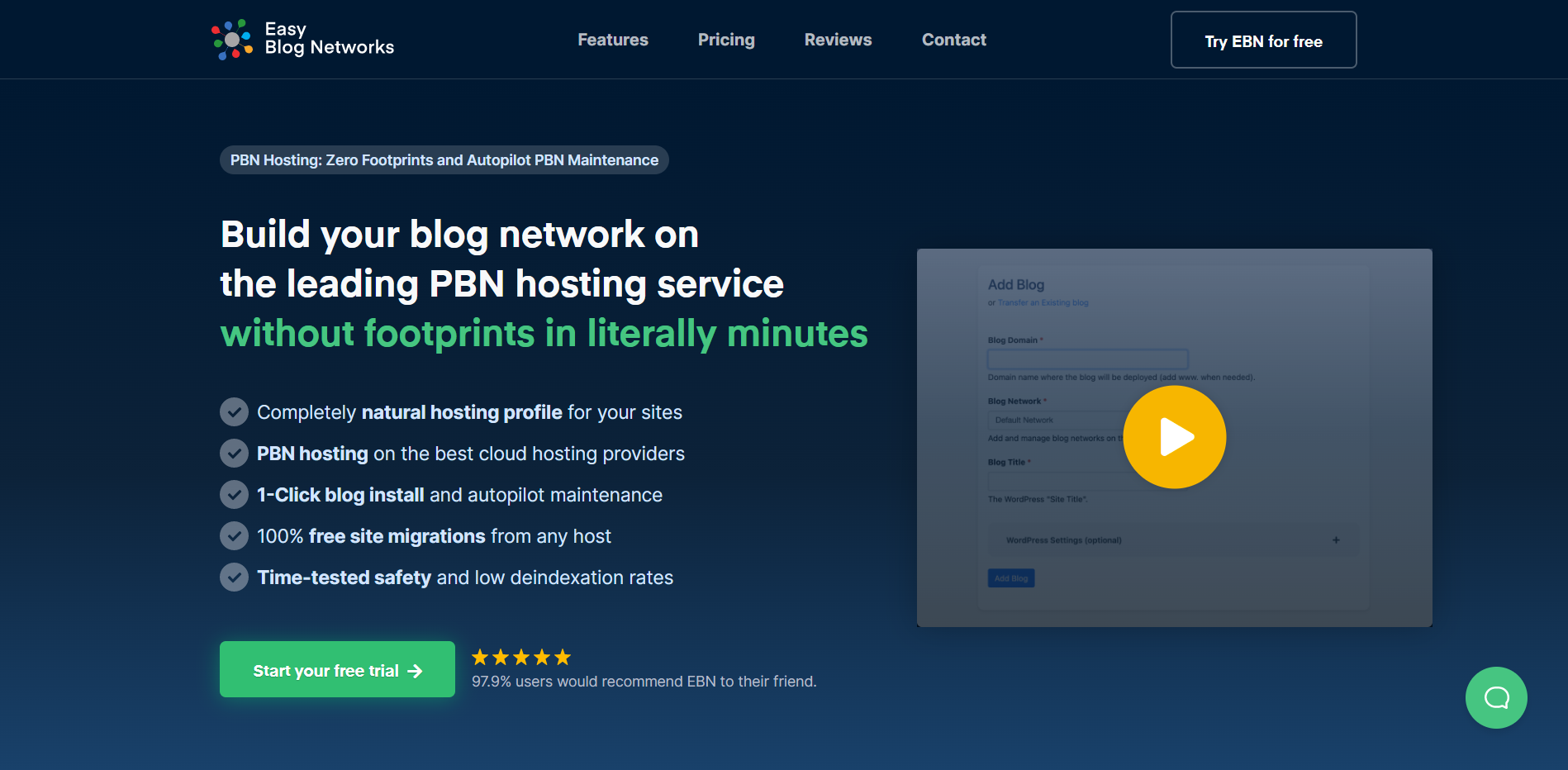Open the live chat bubble
Viewport: 1568px width, 770px height.
(x=1495, y=697)
